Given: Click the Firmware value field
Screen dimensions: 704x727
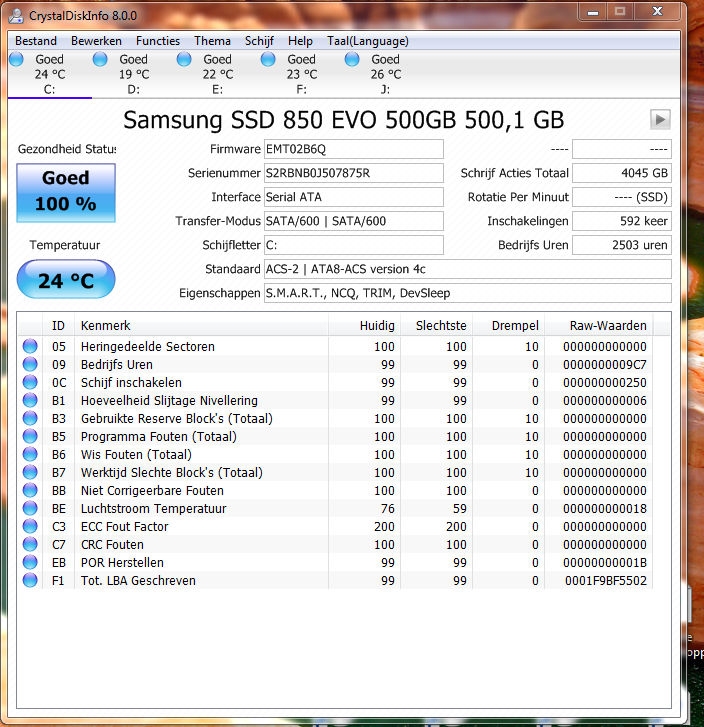Looking at the screenshot, I should tap(352, 149).
